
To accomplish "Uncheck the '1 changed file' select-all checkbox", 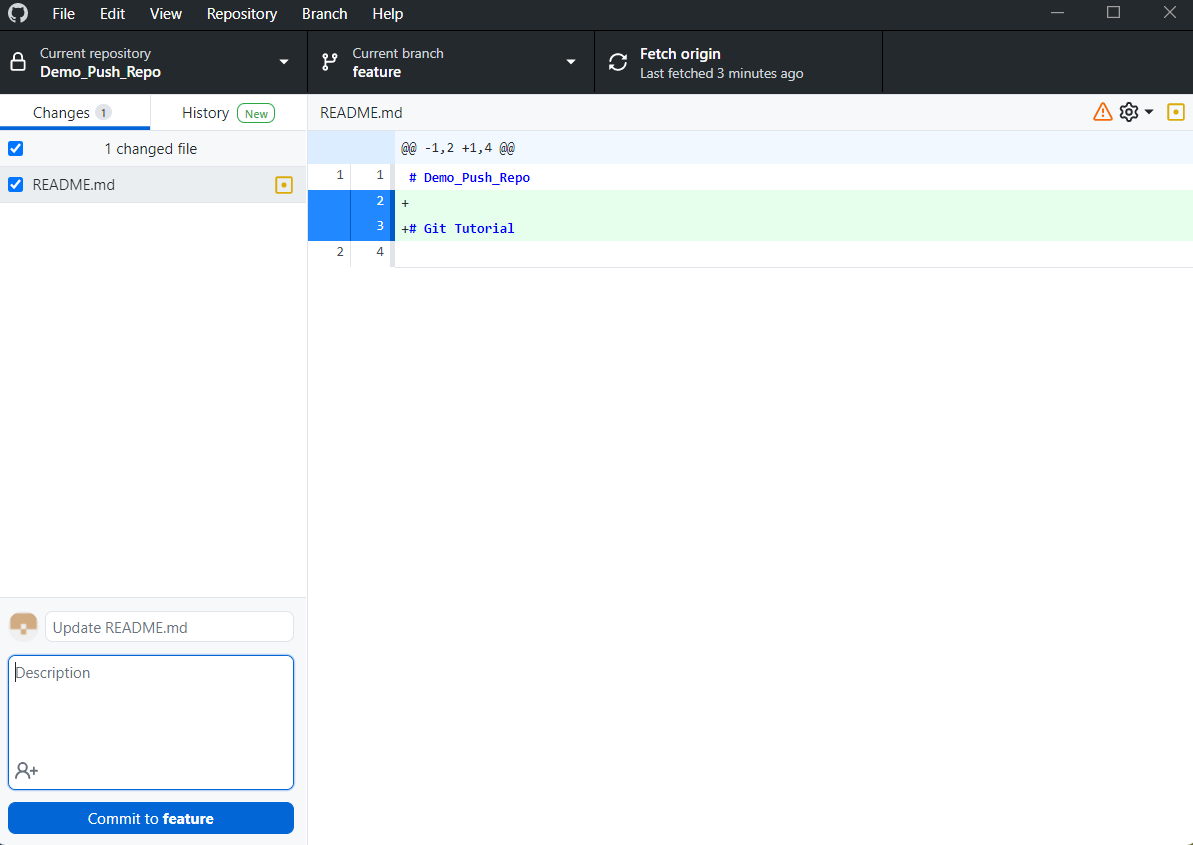I will (x=16, y=149).
